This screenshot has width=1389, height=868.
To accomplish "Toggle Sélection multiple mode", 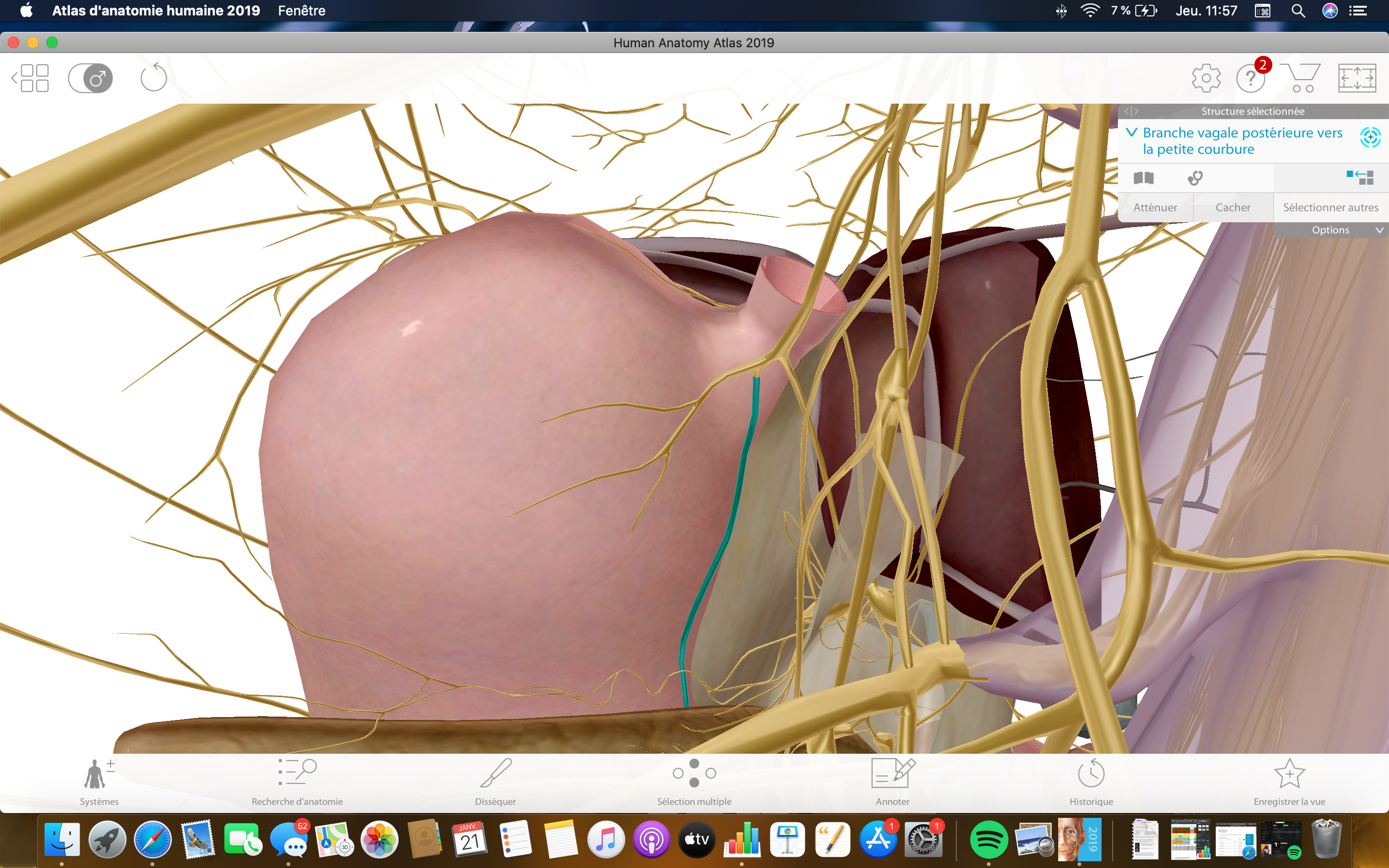I will 694,781.
